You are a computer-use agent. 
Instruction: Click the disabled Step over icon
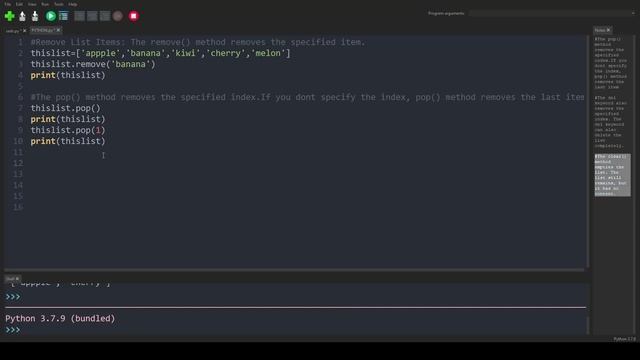[80, 16]
